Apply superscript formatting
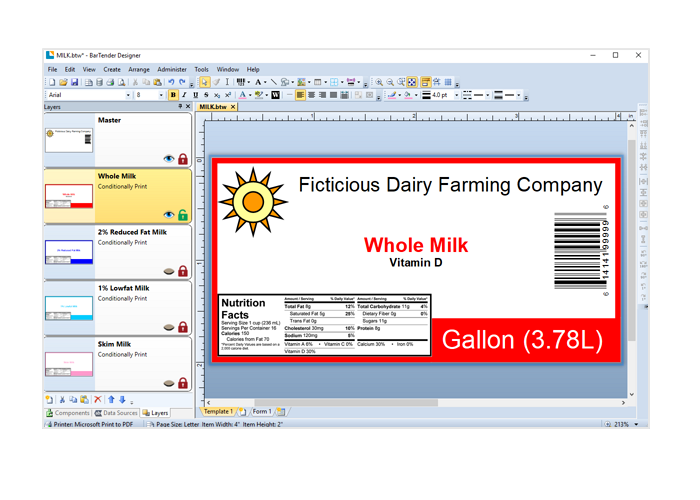 pos(228,95)
